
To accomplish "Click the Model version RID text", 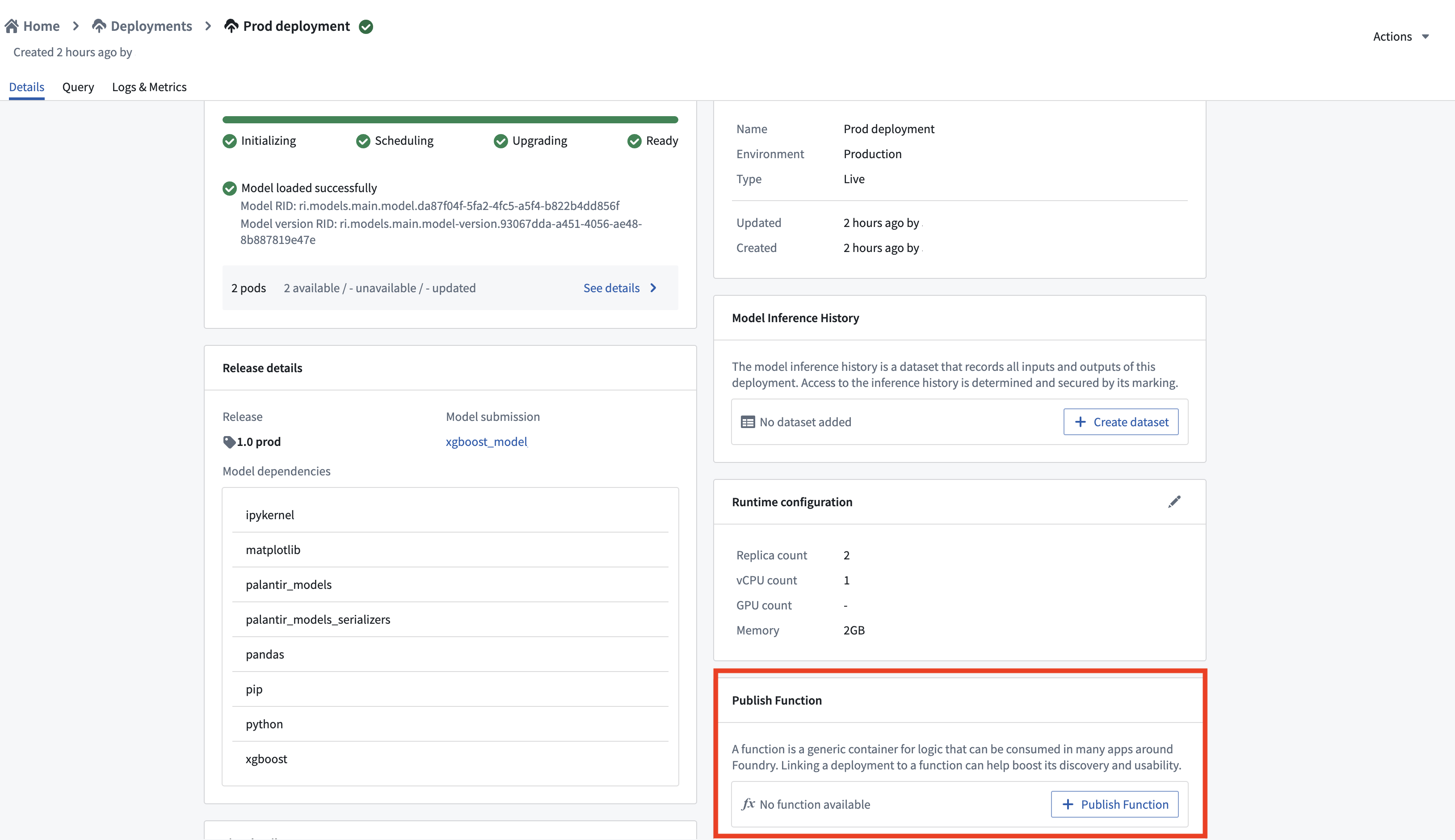I will pyautogui.click(x=442, y=231).
